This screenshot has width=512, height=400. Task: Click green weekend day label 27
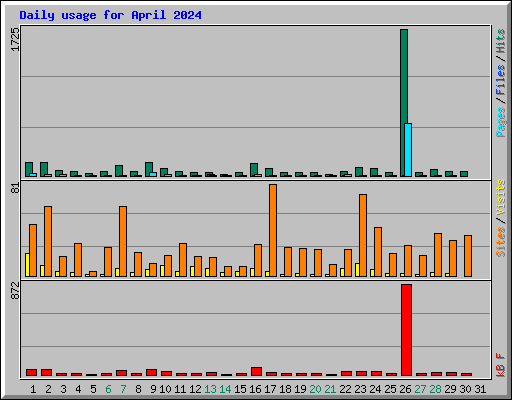tap(420, 389)
